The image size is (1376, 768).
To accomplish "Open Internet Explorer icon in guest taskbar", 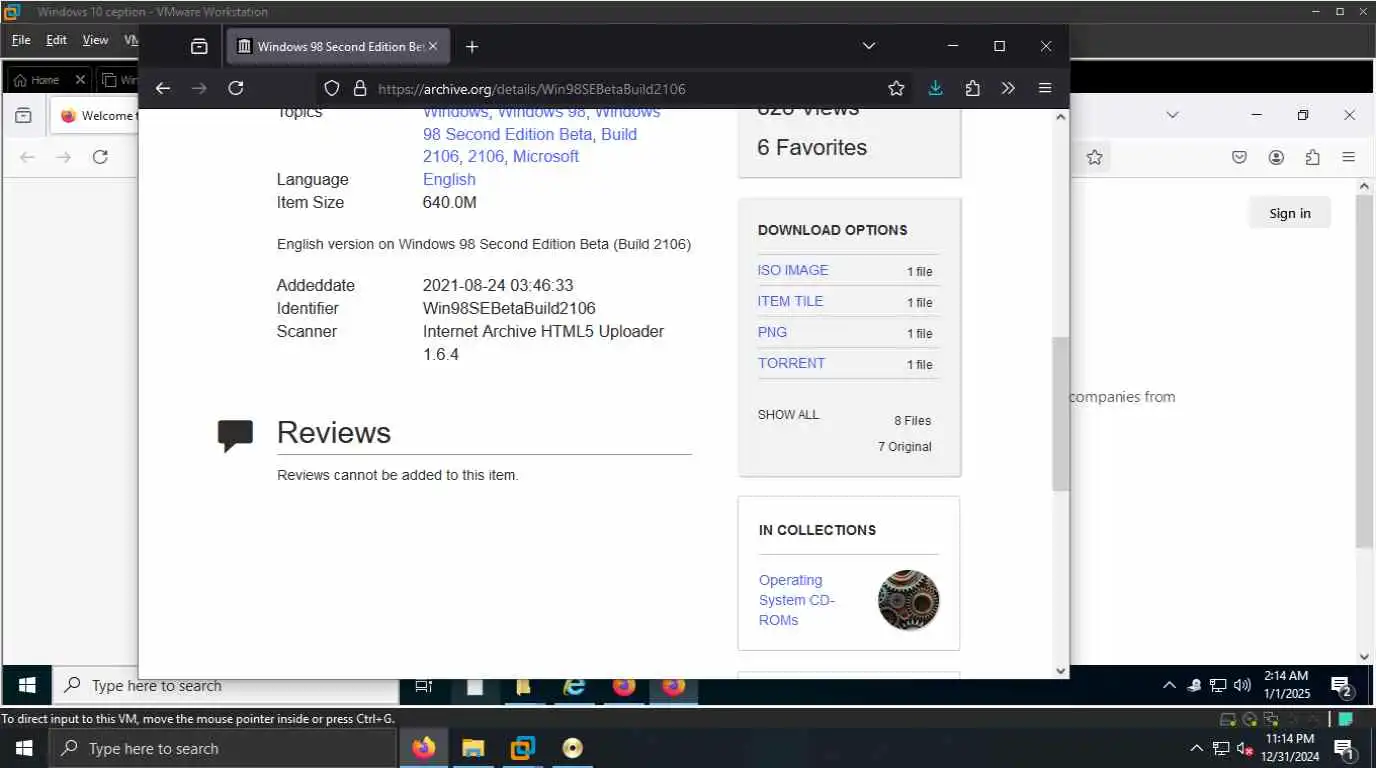I will tap(574, 686).
